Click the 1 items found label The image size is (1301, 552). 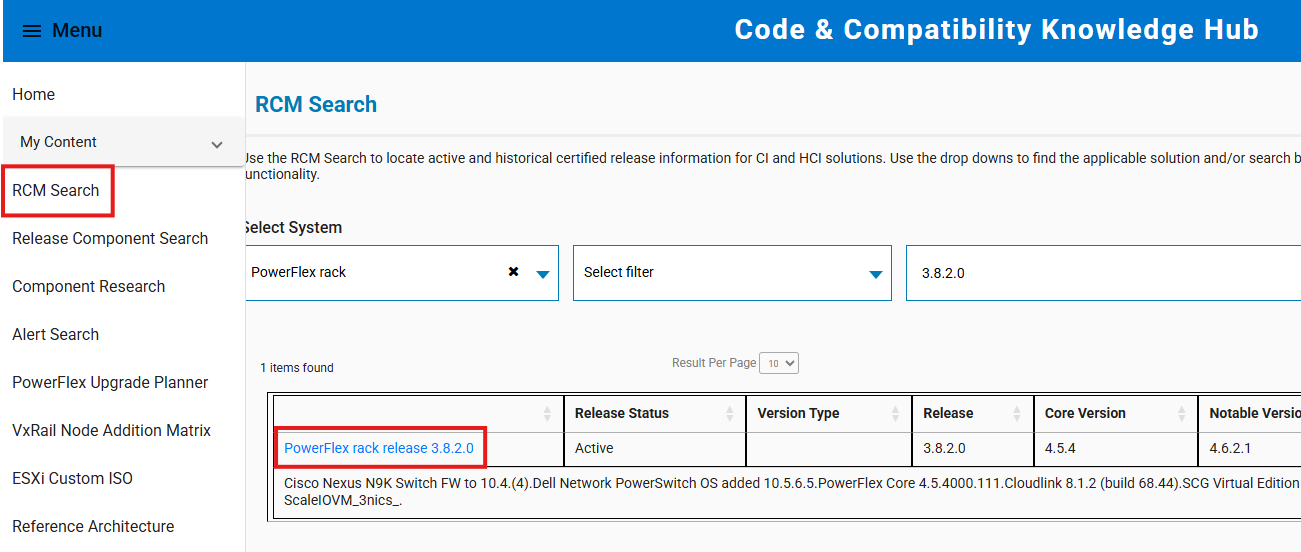[x=297, y=368]
